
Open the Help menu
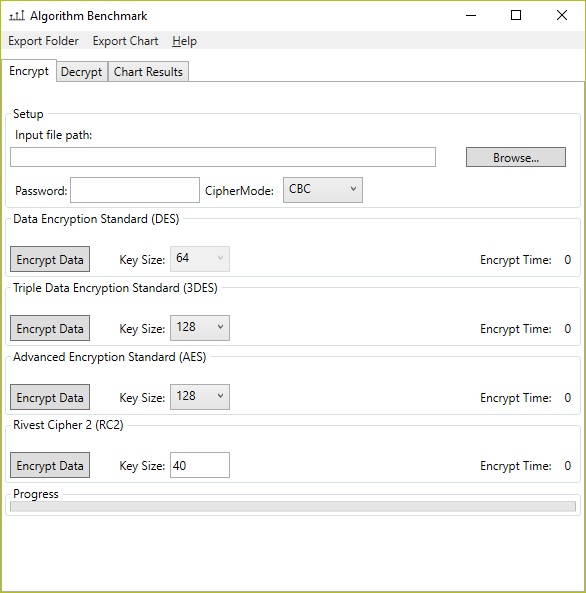184,41
